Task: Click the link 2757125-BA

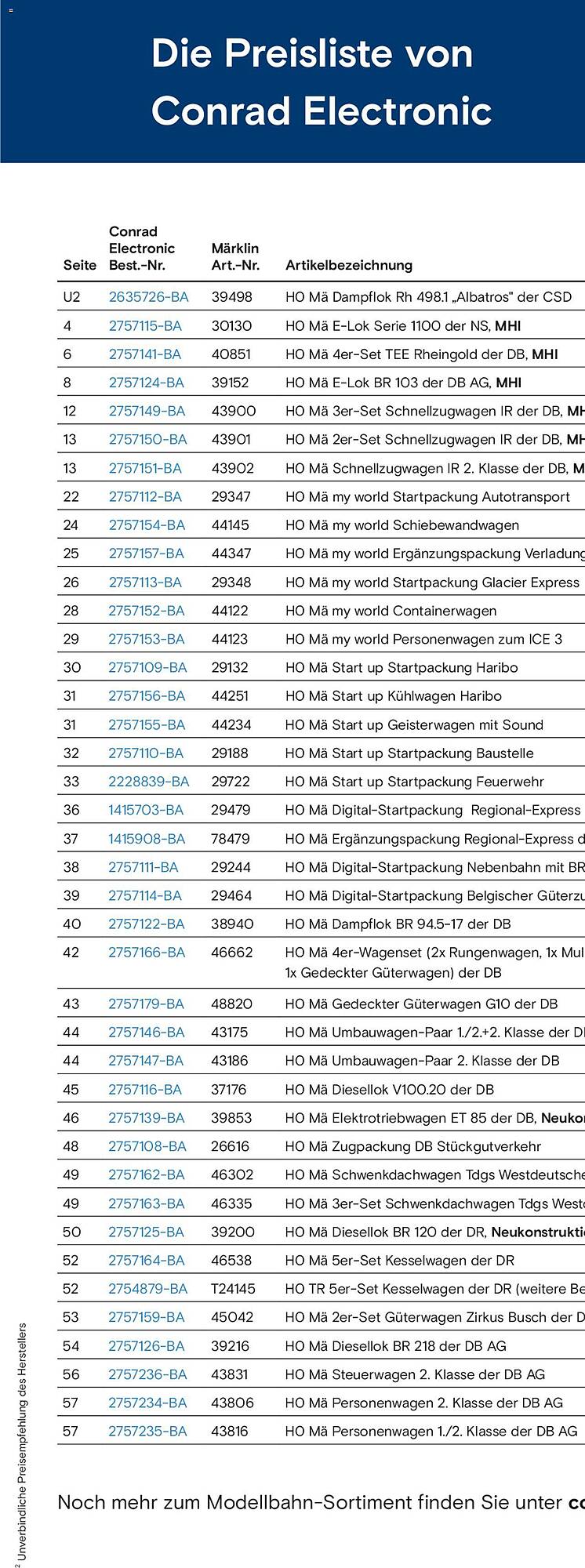Action: click(146, 1232)
